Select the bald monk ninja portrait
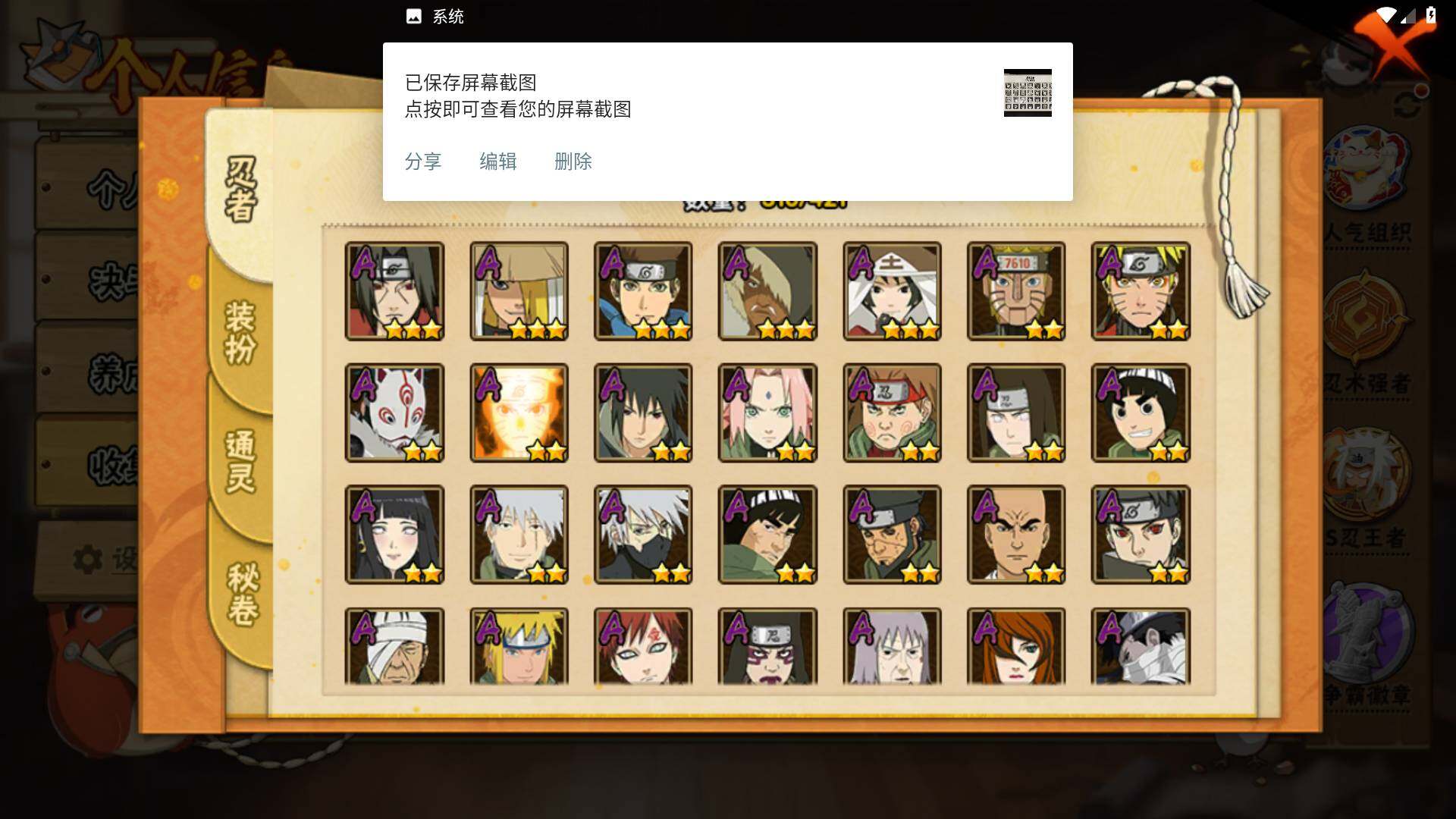 (1016, 535)
